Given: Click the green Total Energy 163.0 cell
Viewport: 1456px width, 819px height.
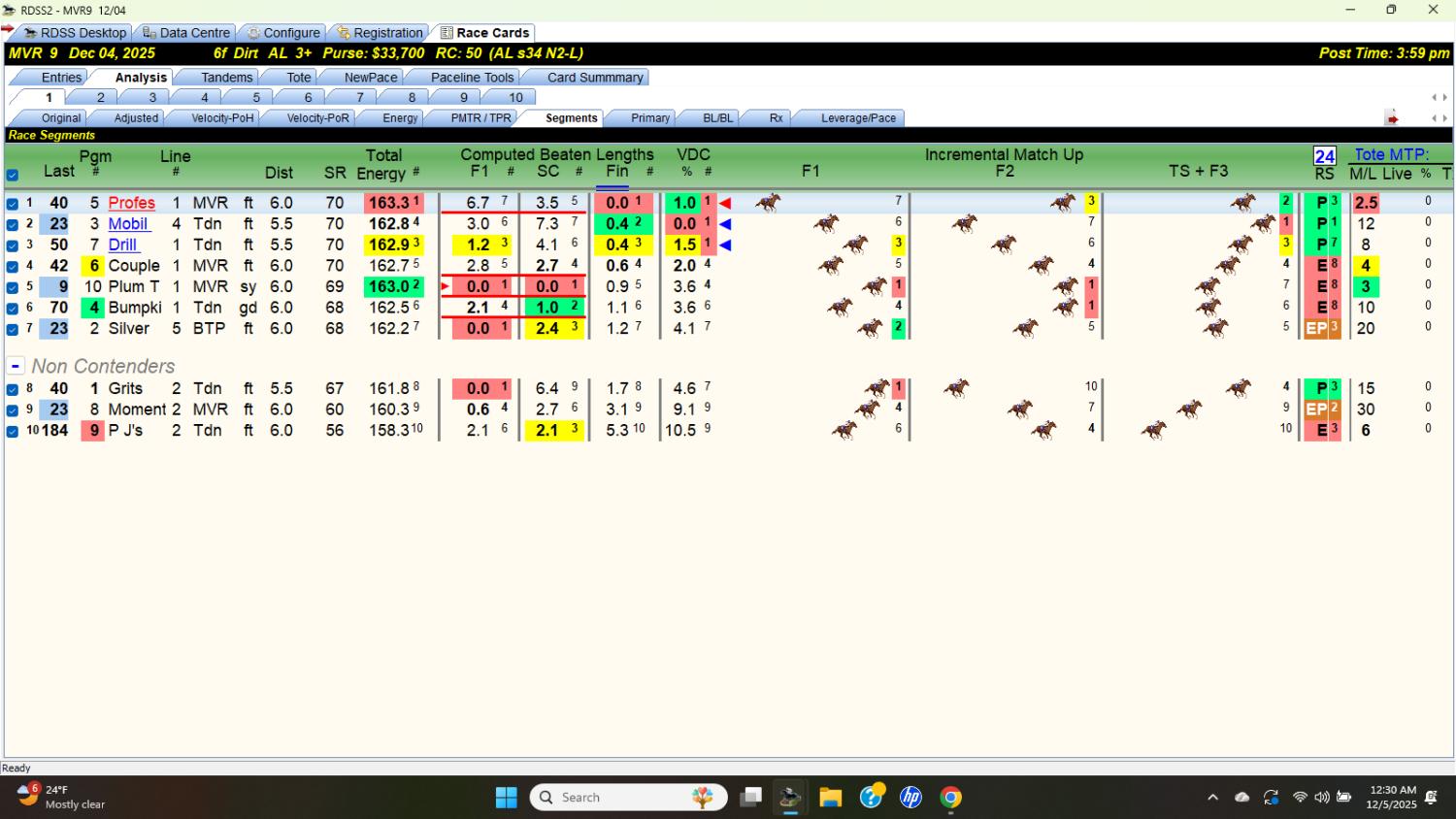Looking at the screenshot, I should click(394, 287).
